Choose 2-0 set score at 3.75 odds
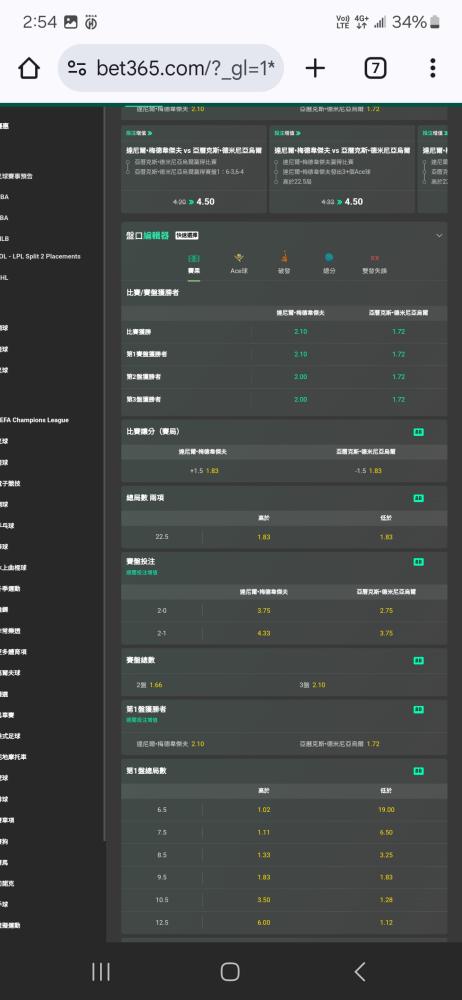462x1000 pixels. click(264, 611)
